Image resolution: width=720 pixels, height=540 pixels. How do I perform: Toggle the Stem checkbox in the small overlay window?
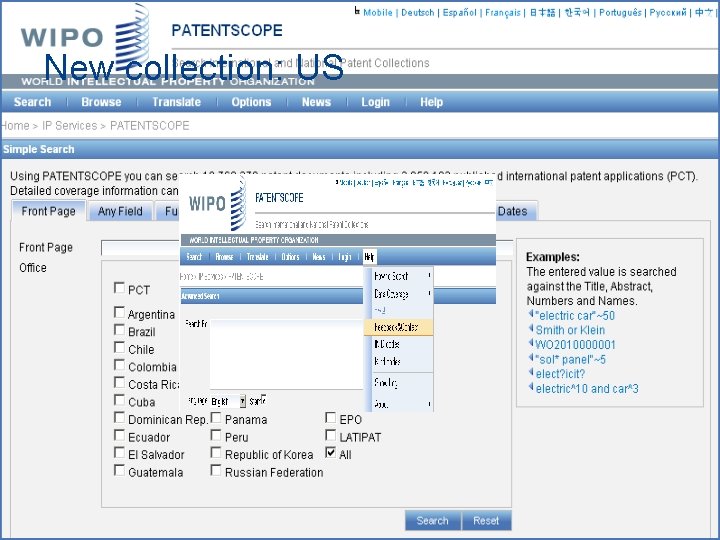pos(264,399)
